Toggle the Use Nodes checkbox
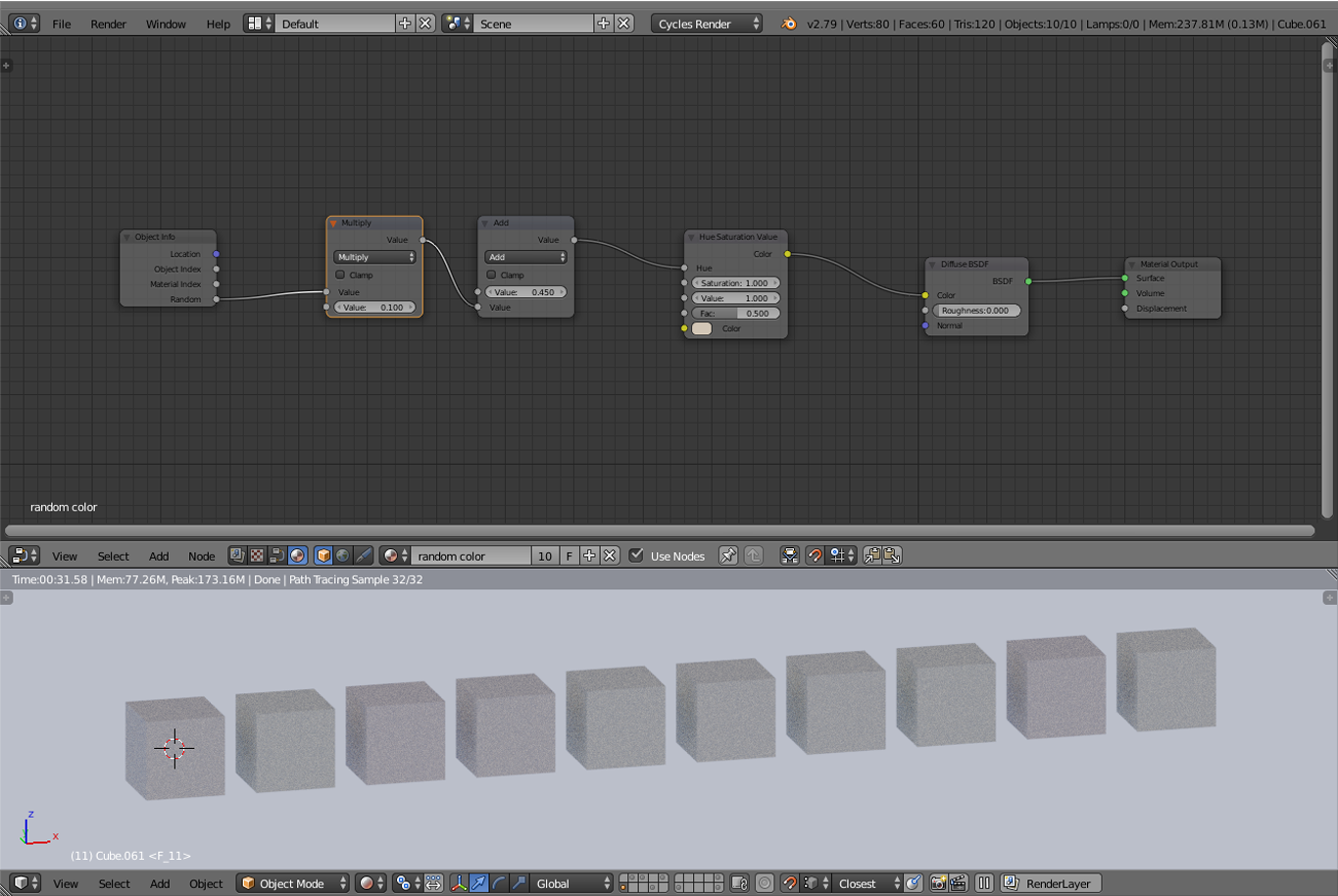 point(636,556)
